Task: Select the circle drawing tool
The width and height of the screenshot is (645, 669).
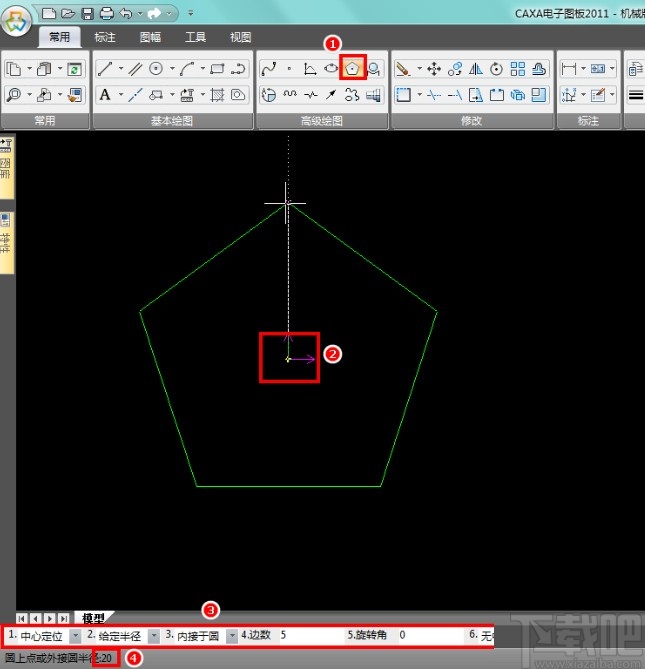Action: pyautogui.click(x=156, y=69)
